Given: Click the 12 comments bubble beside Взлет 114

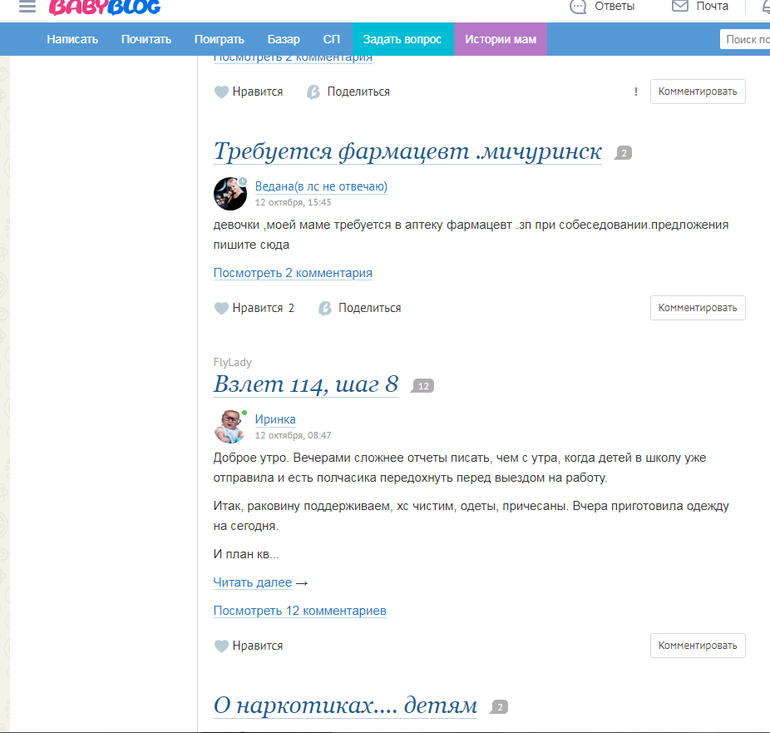Looking at the screenshot, I should point(423,386).
